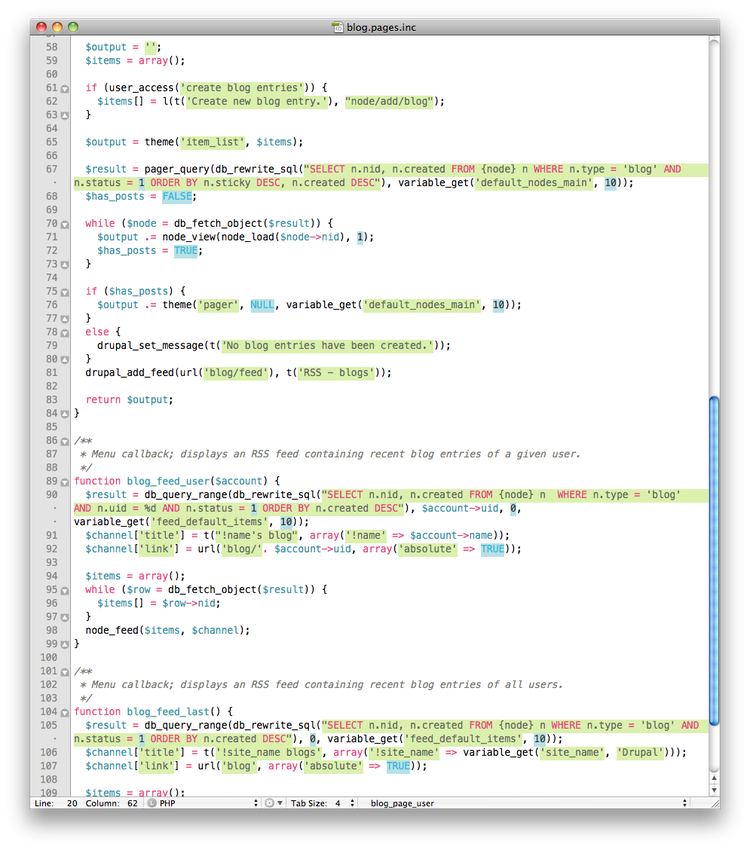Collapse the doc comment fold at line 86
750x850 pixels.
coord(64,441)
